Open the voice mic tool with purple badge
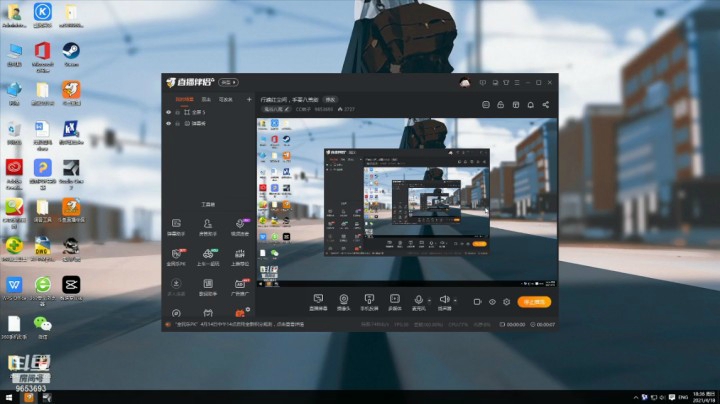Screen dimensions: 720x404 [x=240, y=227]
